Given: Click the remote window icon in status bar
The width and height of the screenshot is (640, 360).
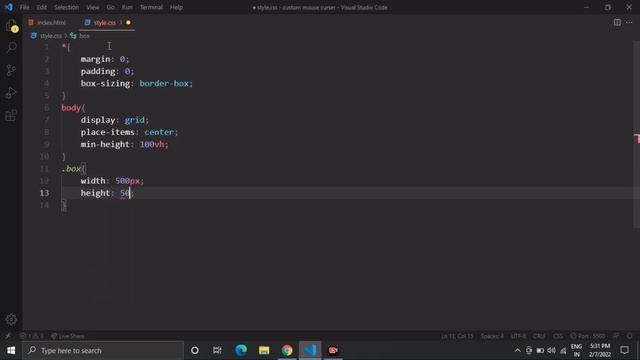Looking at the screenshot, I should point(8,336).
